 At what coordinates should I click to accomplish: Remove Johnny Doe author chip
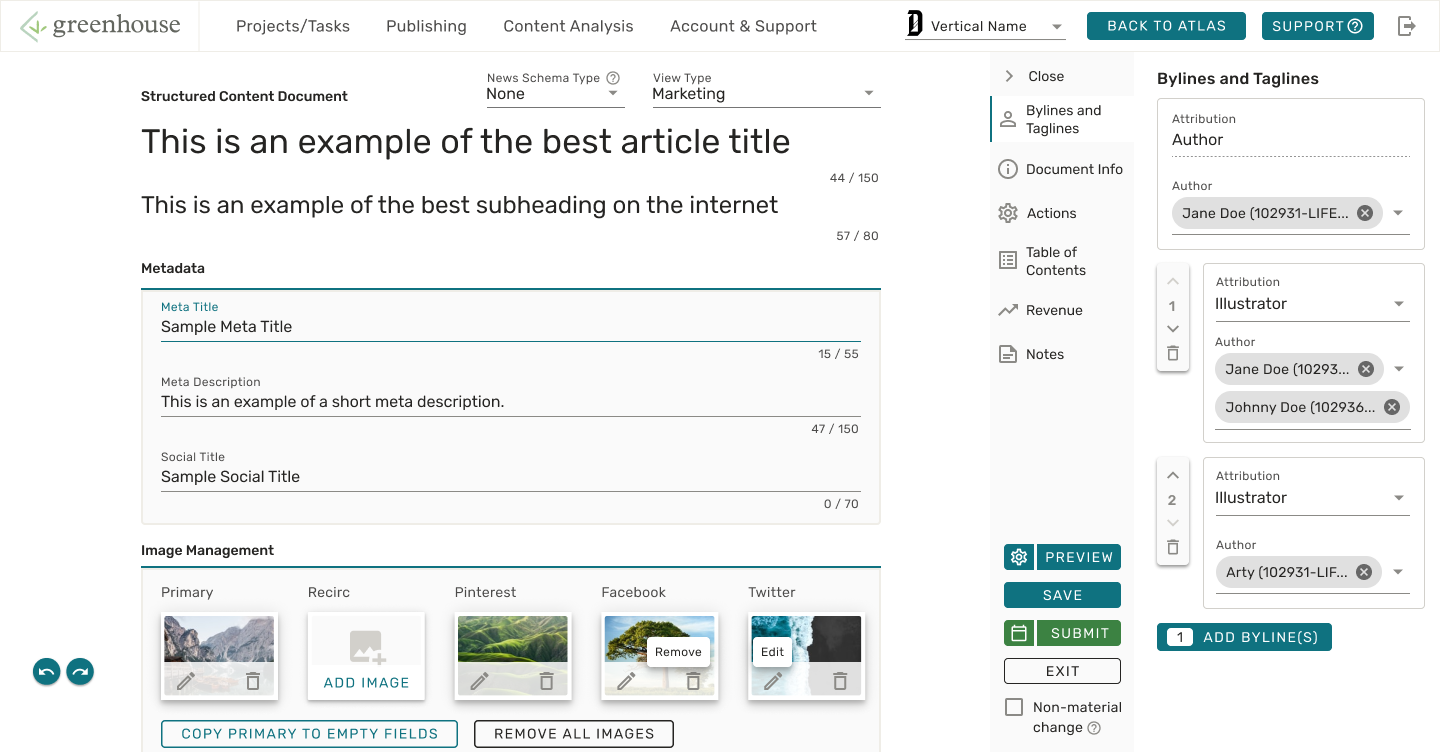point(1392,407)
